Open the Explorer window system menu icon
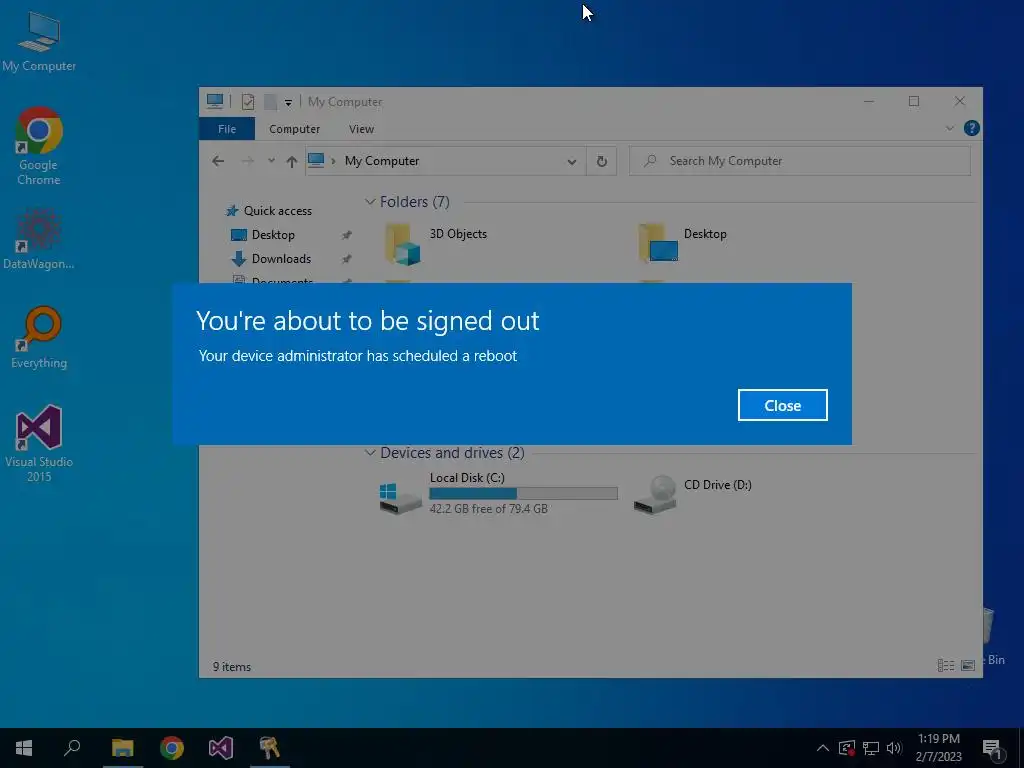Image resolution: width=1024 pixels, height=768 pixels. (x=215, y=101)
